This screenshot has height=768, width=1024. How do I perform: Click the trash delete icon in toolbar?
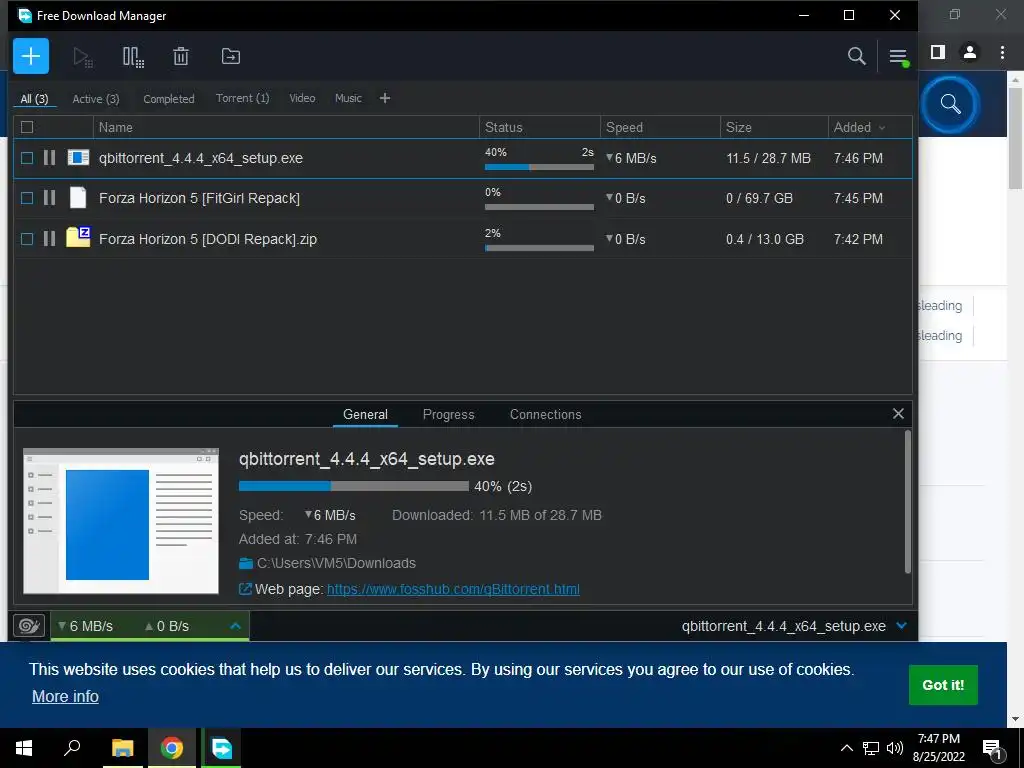(x=181, y=57)
